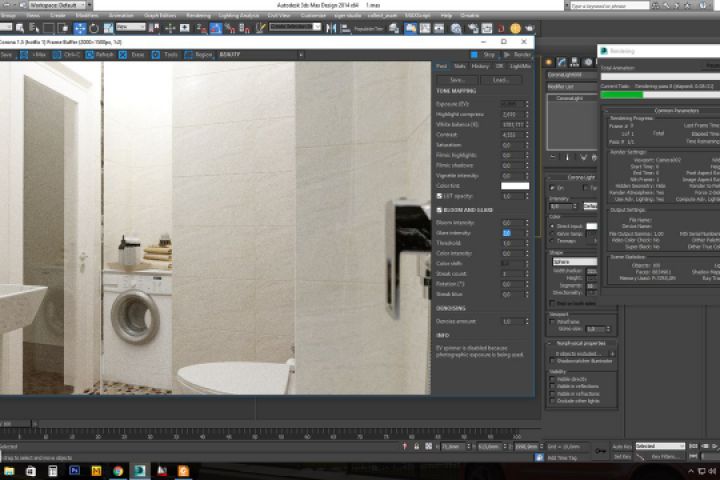Screen dimensions: 720x480
Task: Click the Erase icon in frame buffer
Action: 123,55
